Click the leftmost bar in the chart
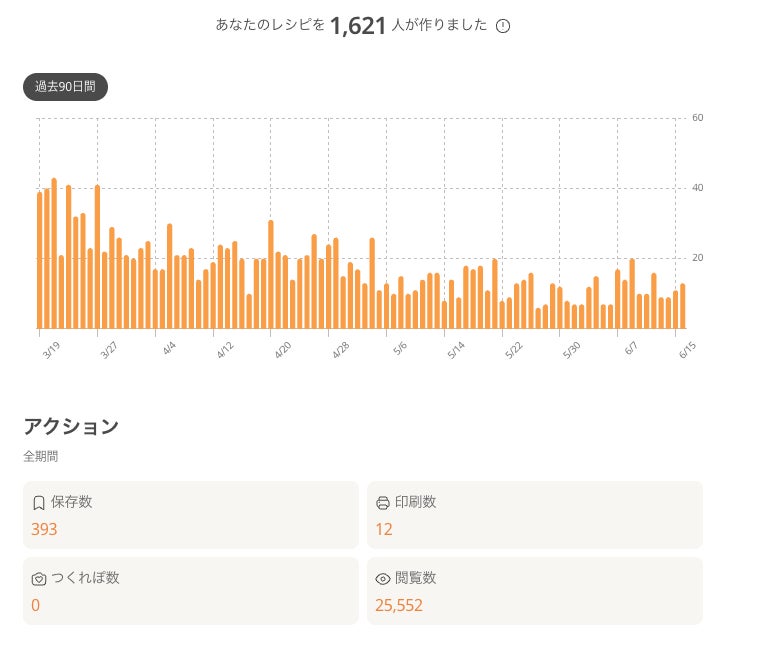773x648 pixels. (x=40, y=260)
